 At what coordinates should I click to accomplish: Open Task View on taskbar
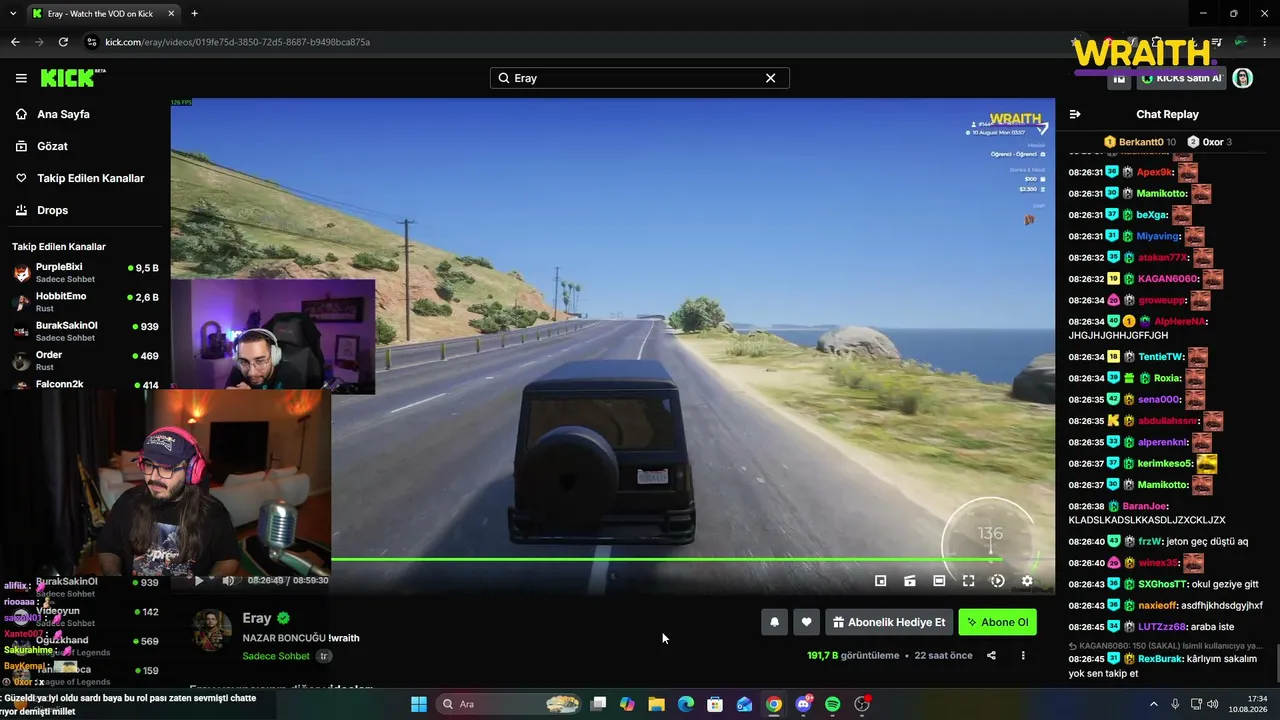598,704
